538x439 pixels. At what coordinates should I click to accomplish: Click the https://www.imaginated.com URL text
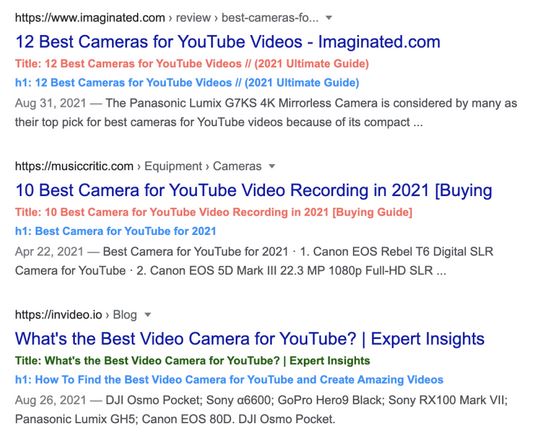pyautogui.click(x=90, y=18)
